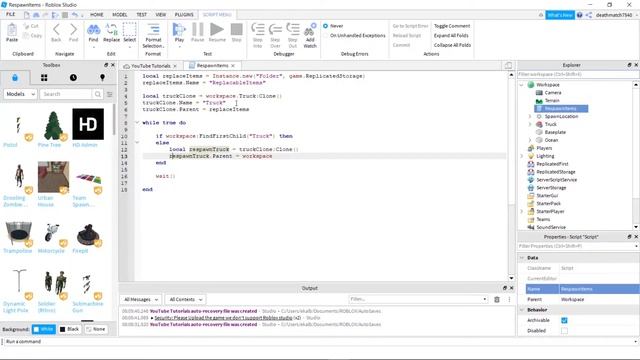
Task: Click the Pause test button
Action: coord(198,29)
